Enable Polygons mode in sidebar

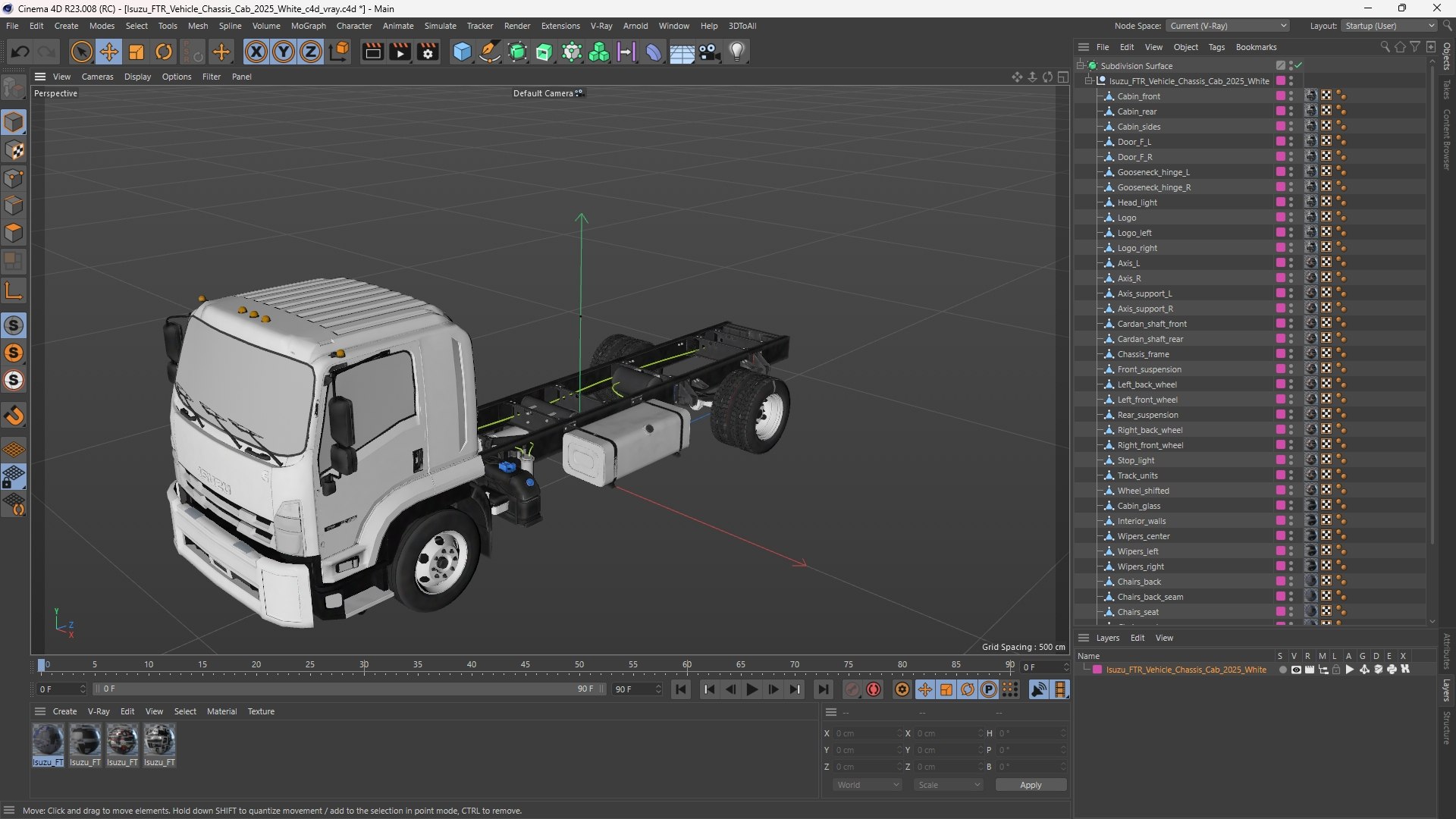pos(14,233)
